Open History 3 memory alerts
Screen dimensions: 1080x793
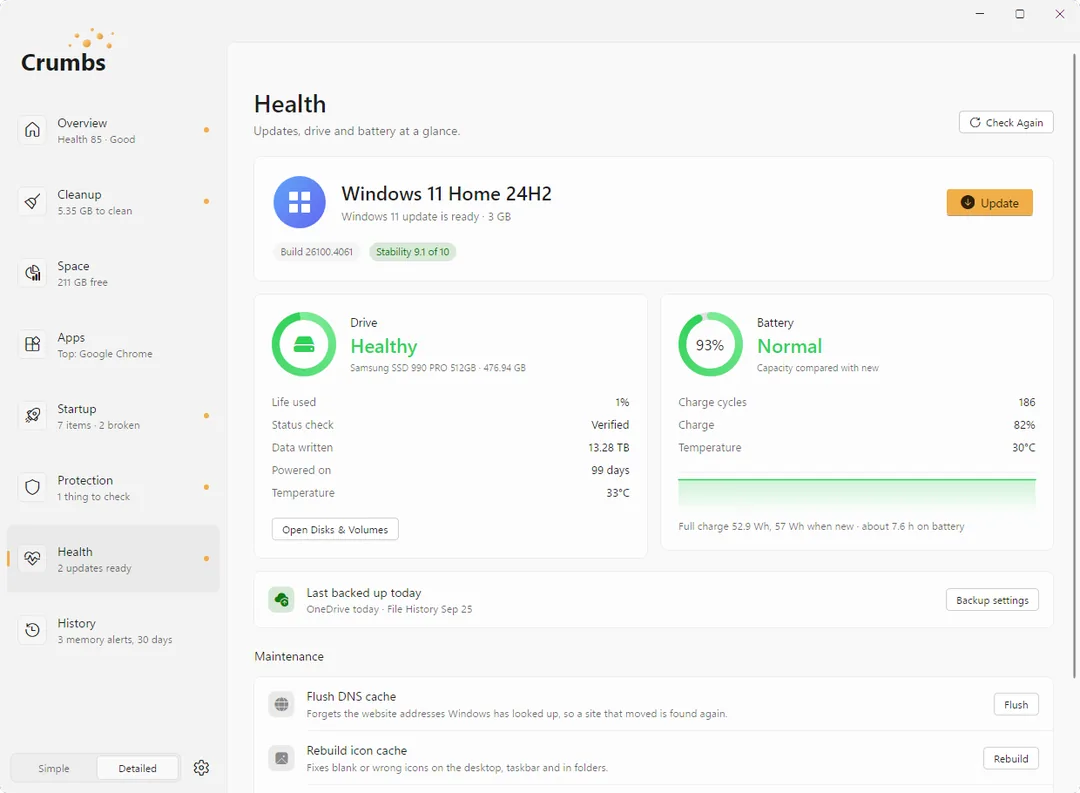[113, 630]
